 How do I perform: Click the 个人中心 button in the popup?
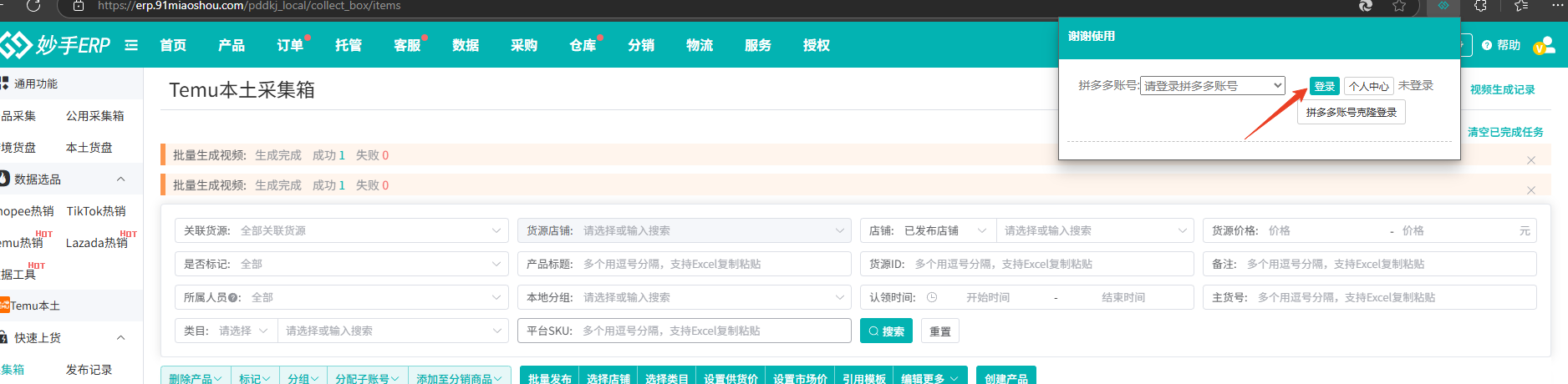(1369, 86)
